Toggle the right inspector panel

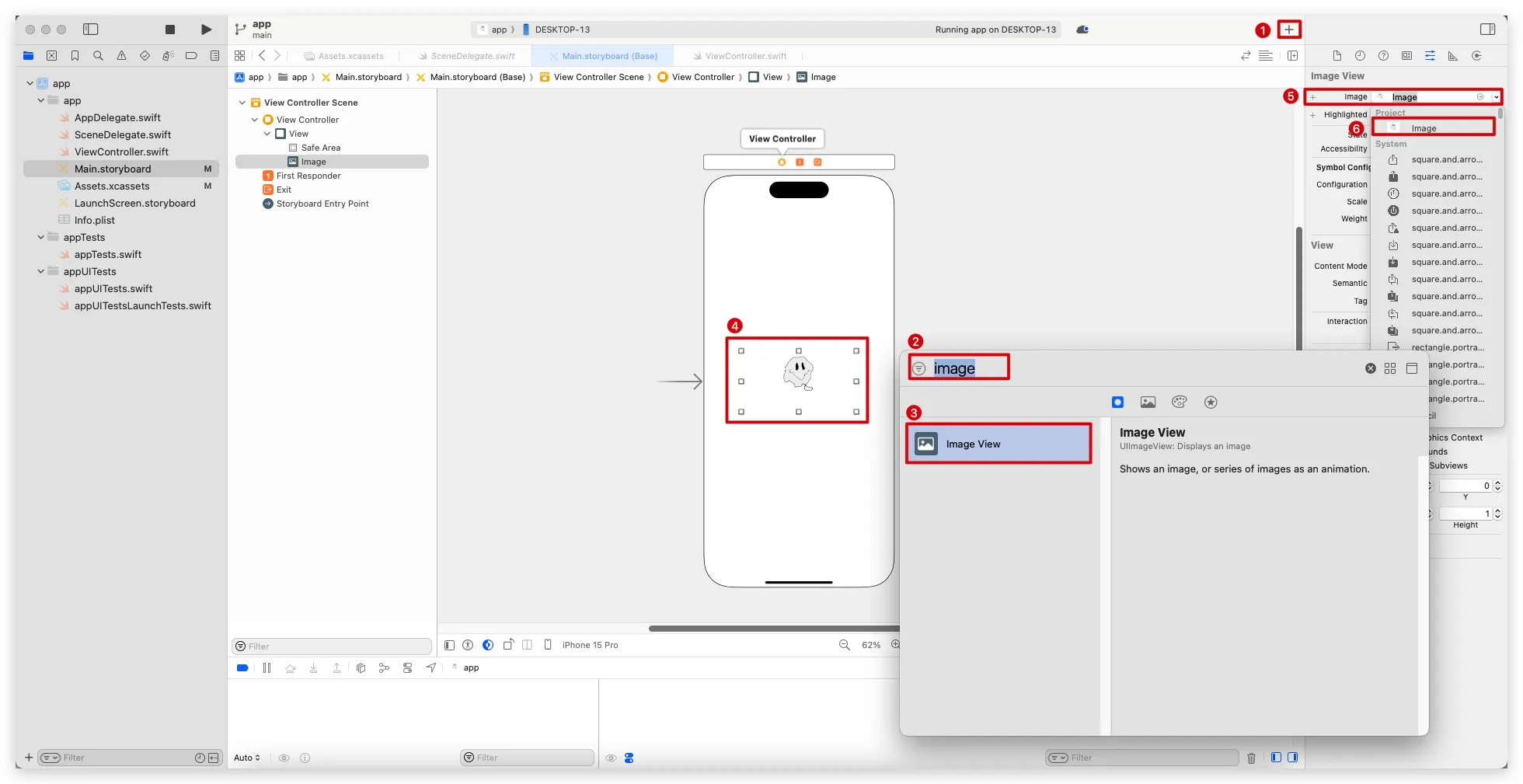(x=1487, y=30)
